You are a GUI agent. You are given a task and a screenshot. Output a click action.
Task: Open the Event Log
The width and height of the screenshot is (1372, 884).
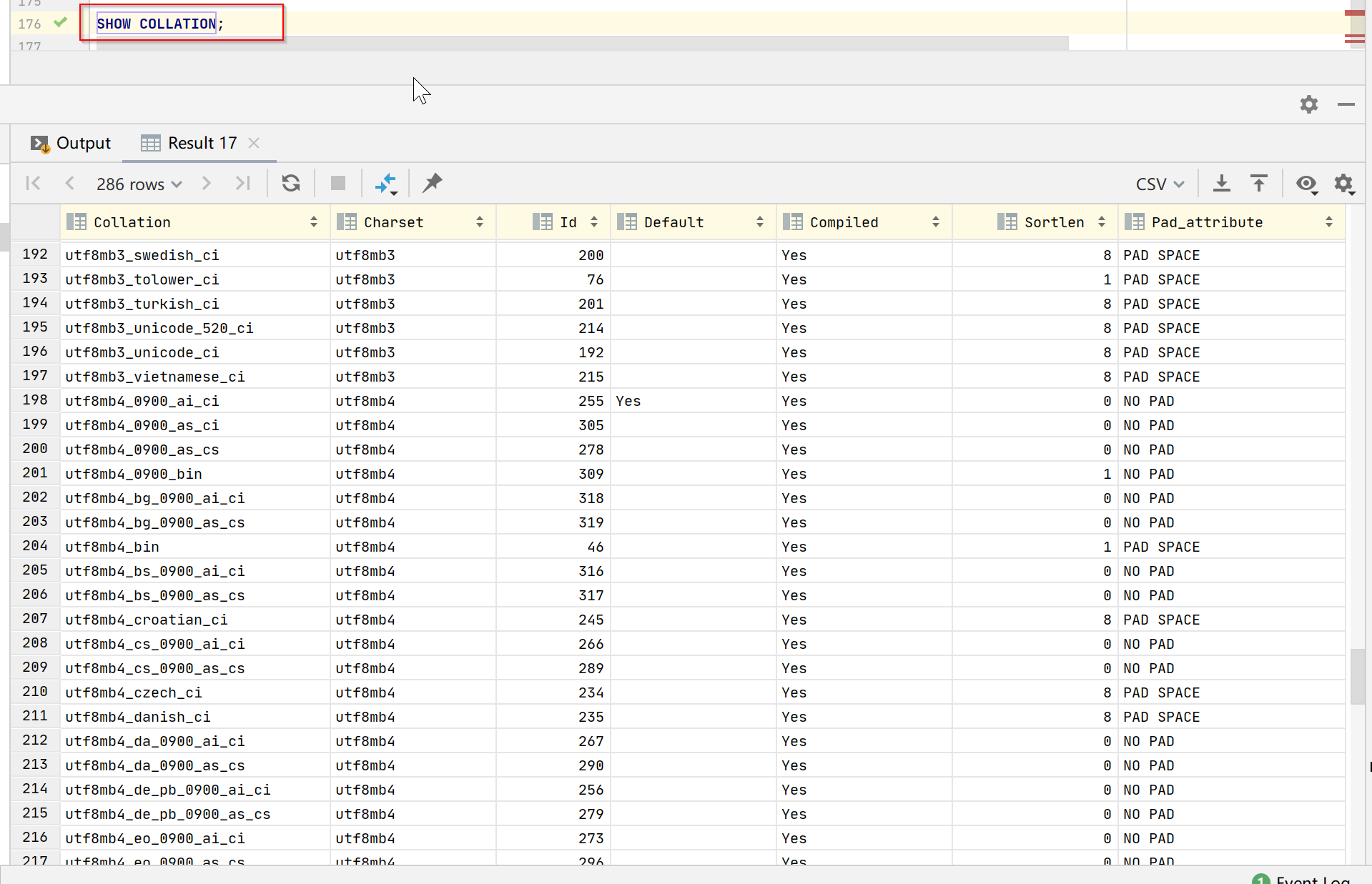[1301, 879]
